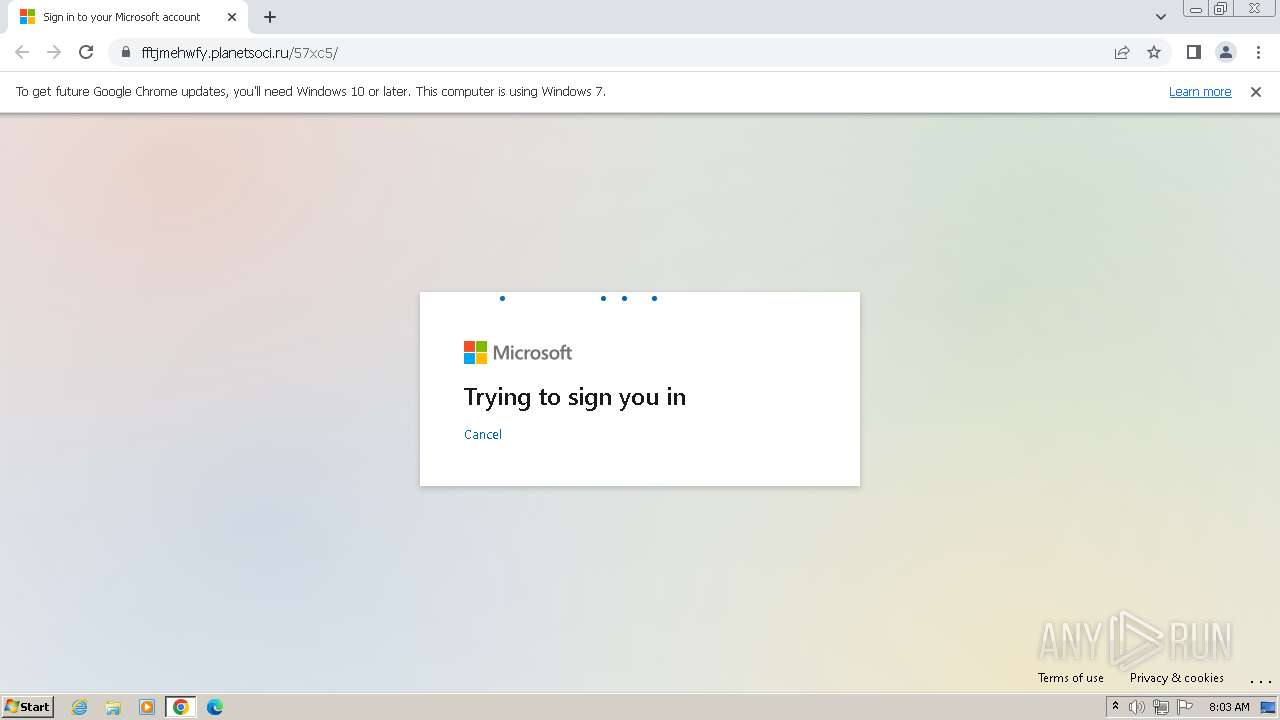This screenshot has width=1280, height=720.
Task: Open File Explorer from taskbar
Action: tap(113, 707)
